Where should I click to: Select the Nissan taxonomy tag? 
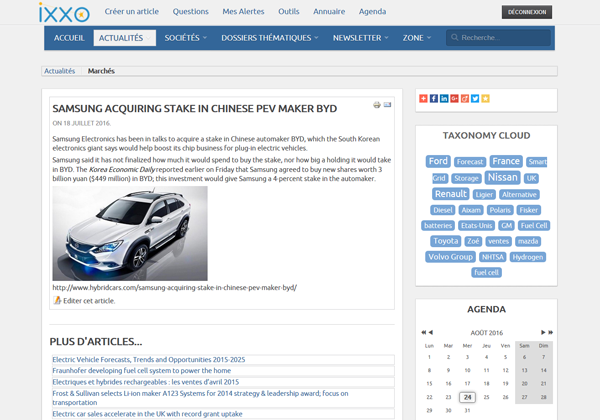click(x=502, y=177)
